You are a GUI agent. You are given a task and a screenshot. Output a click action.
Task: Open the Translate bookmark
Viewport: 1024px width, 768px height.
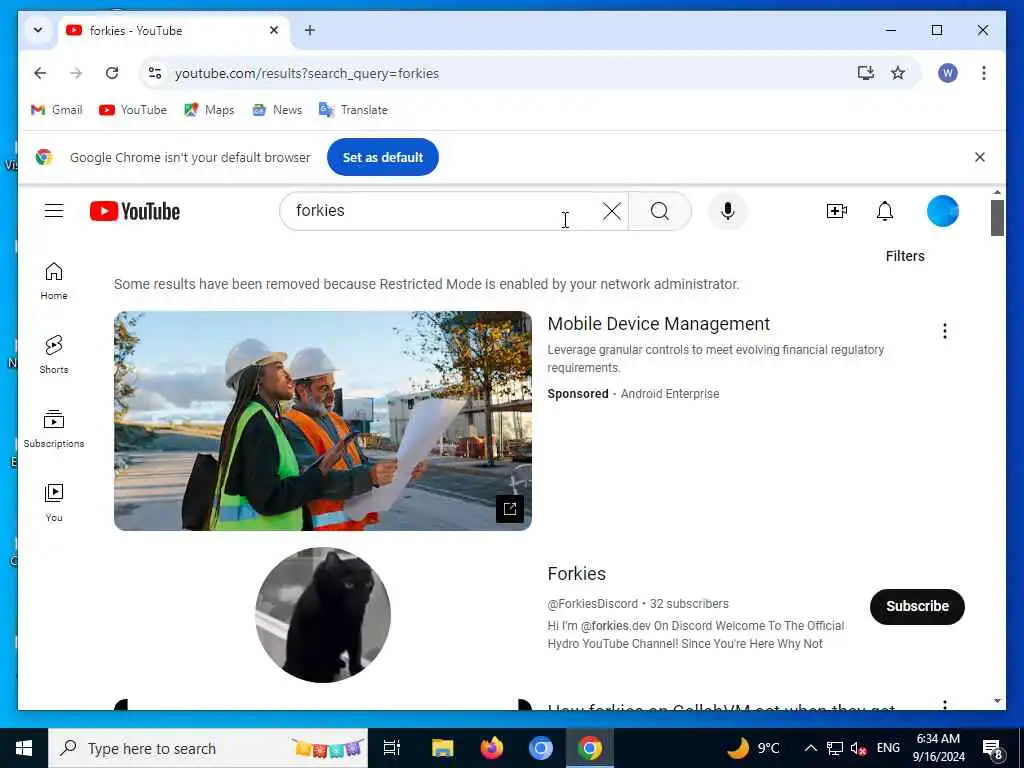coord(353,110)
